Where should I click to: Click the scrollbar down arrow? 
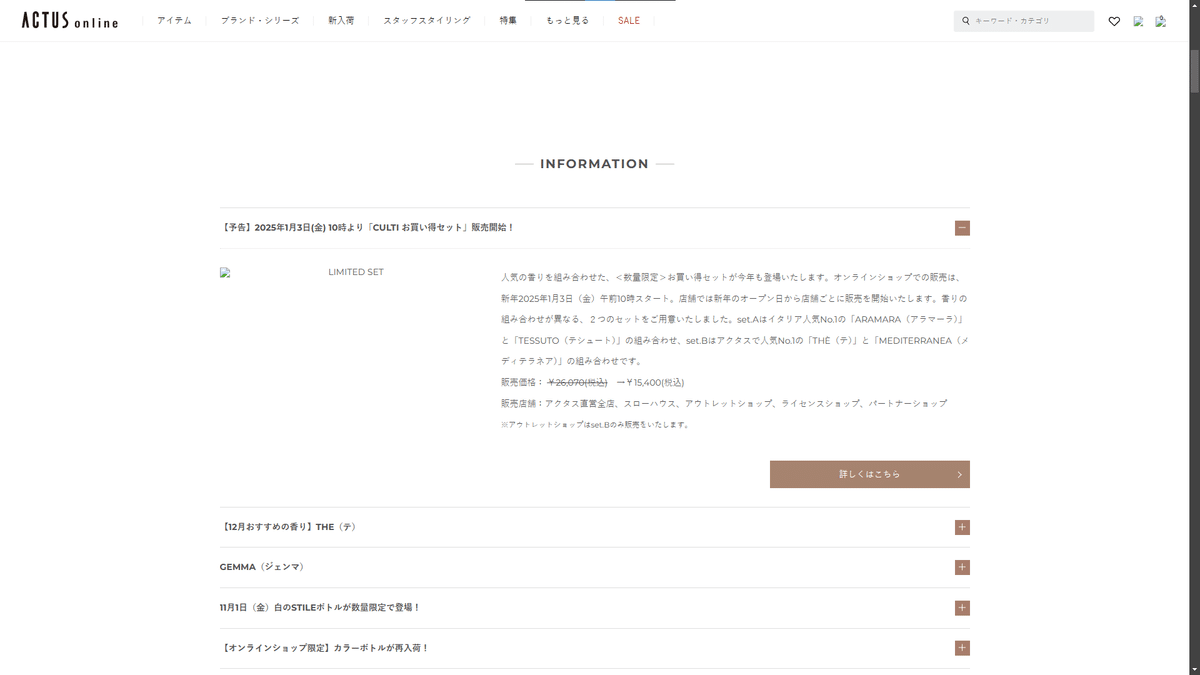1194,668
